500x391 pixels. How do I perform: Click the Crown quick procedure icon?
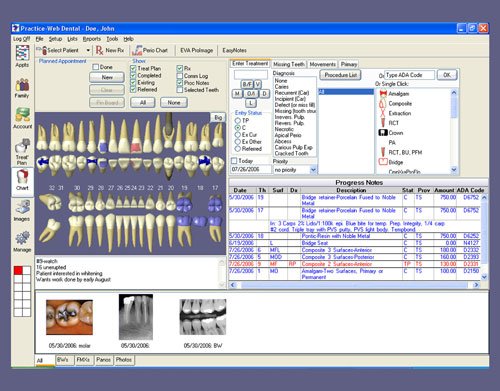point(383,133)
